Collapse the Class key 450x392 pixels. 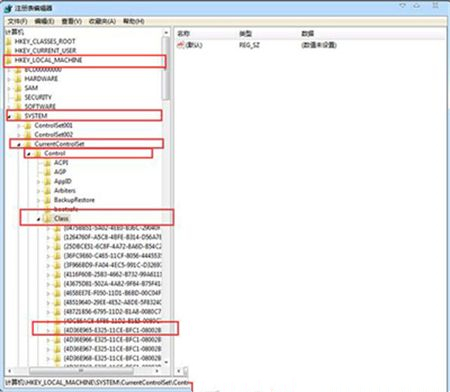38,219
